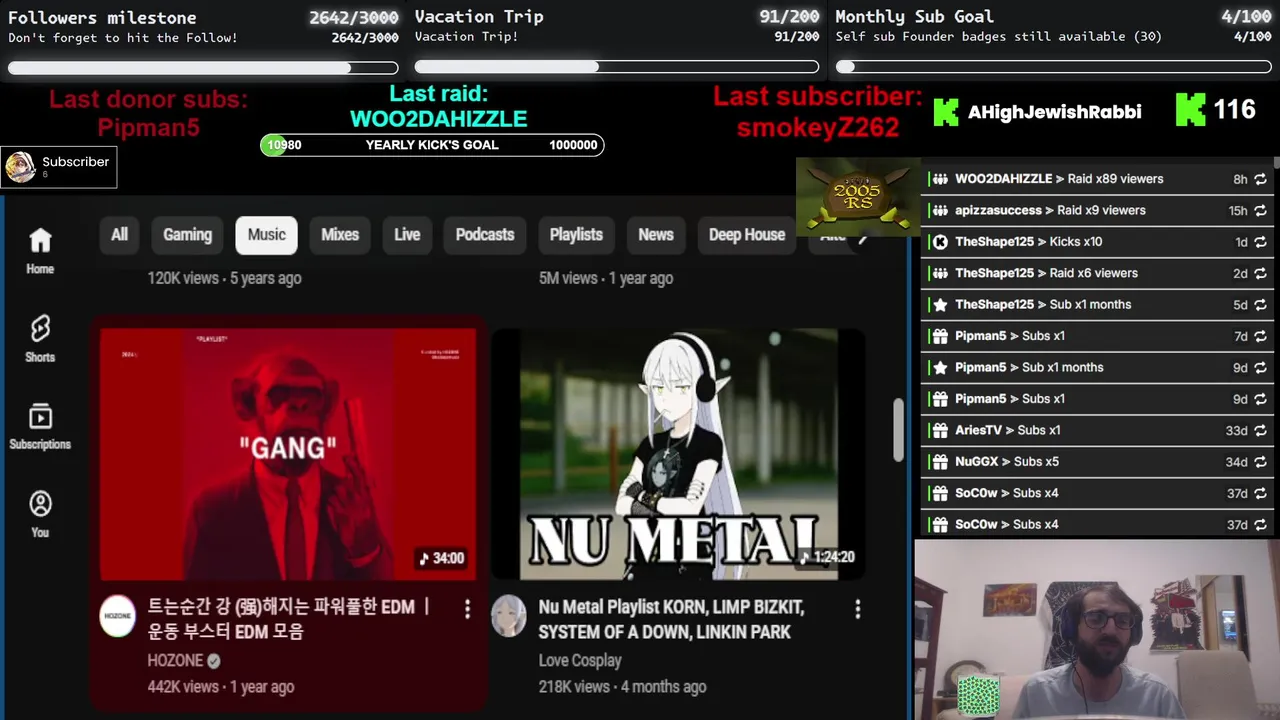Click the 442K views metadata text
1280x720 pixels.
pos(183,687)
